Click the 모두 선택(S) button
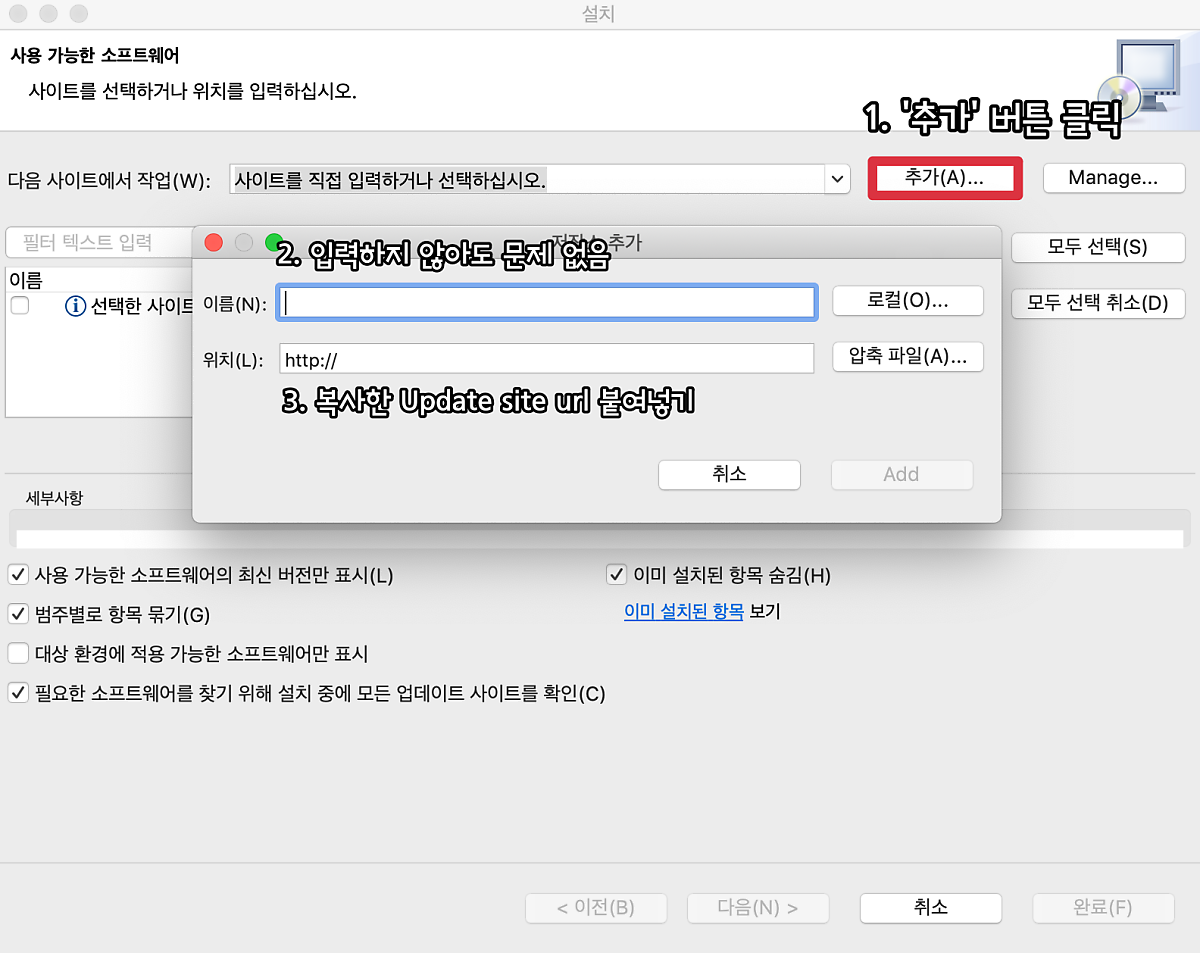Image resolution: width=1200 pixels, height=953 pixels. tap(1097, 247)
